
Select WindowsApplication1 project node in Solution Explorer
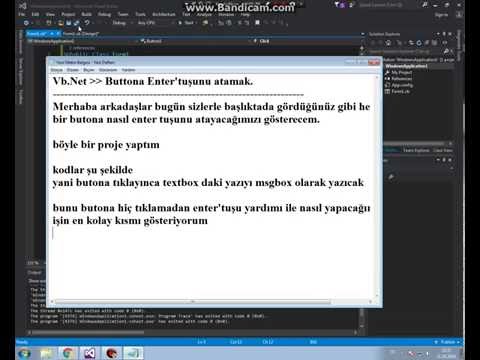(406, 66)
